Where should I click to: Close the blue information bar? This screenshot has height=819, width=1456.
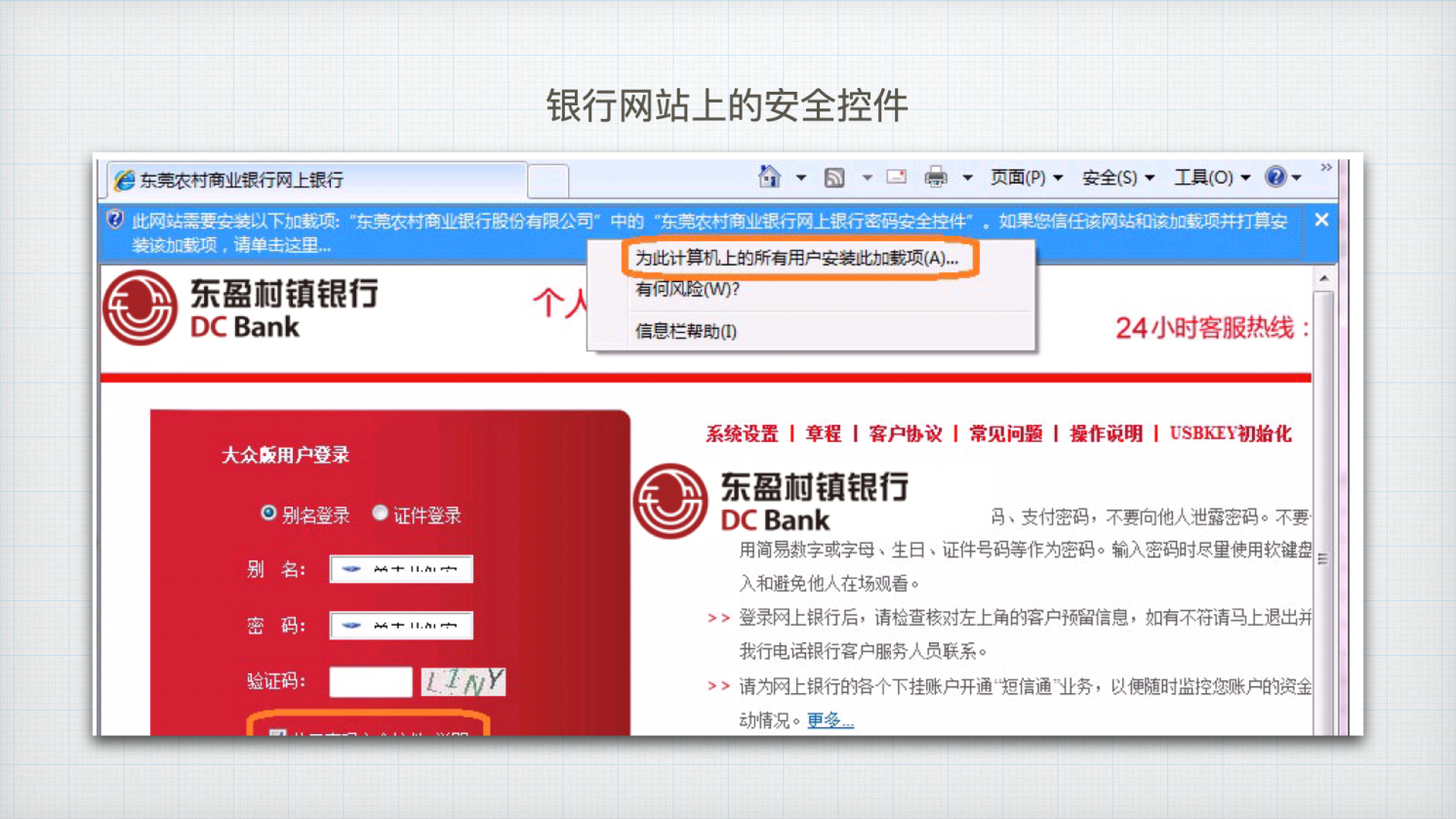pos(1321,220)
